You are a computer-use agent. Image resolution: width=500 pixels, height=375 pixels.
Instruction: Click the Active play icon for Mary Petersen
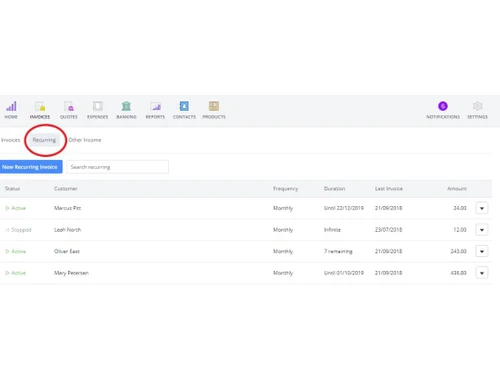click(7, 273)
